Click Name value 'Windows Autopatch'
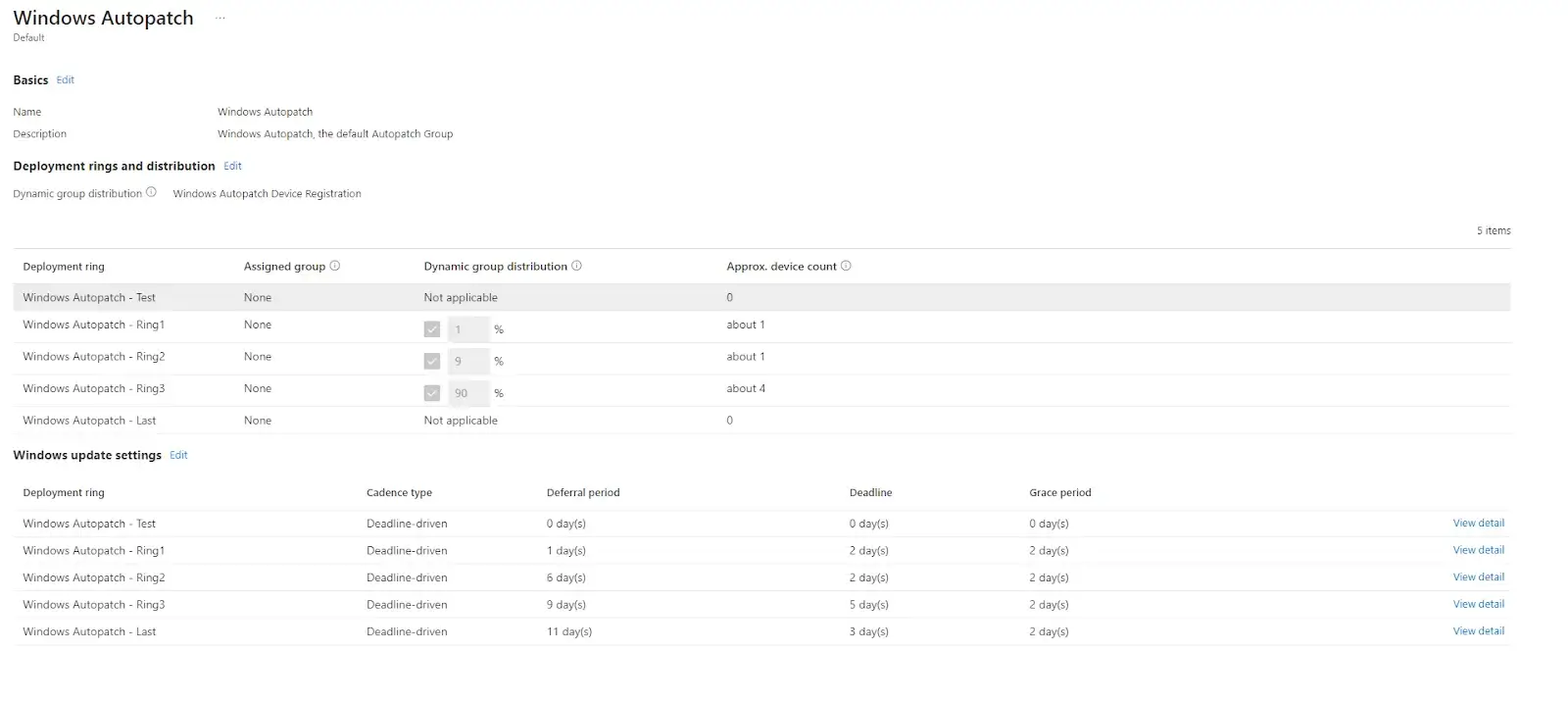The height and width of the screenshot is (701, 1568). click(265, 112)
